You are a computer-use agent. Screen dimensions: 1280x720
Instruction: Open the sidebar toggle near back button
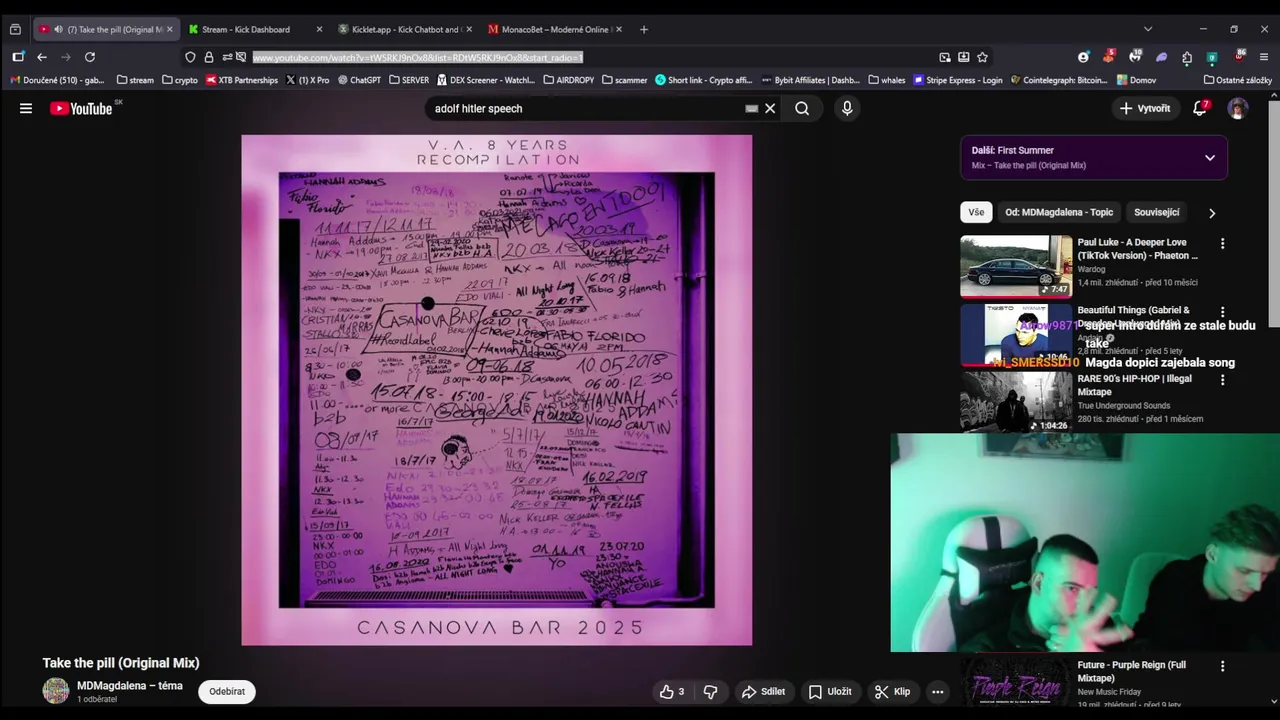click(x=18, y=57)
